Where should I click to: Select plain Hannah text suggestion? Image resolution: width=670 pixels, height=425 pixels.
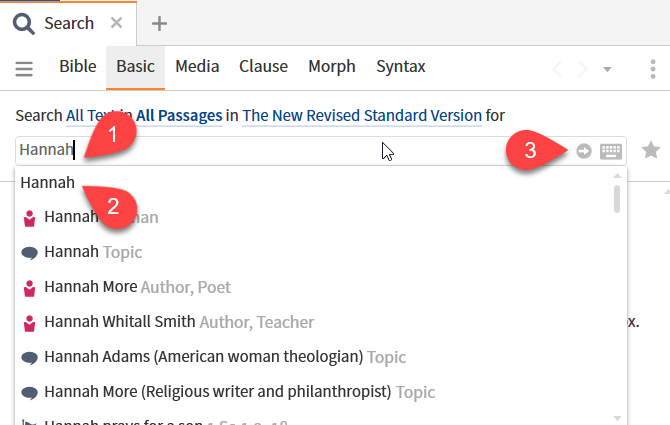click(x=47, y=183)
